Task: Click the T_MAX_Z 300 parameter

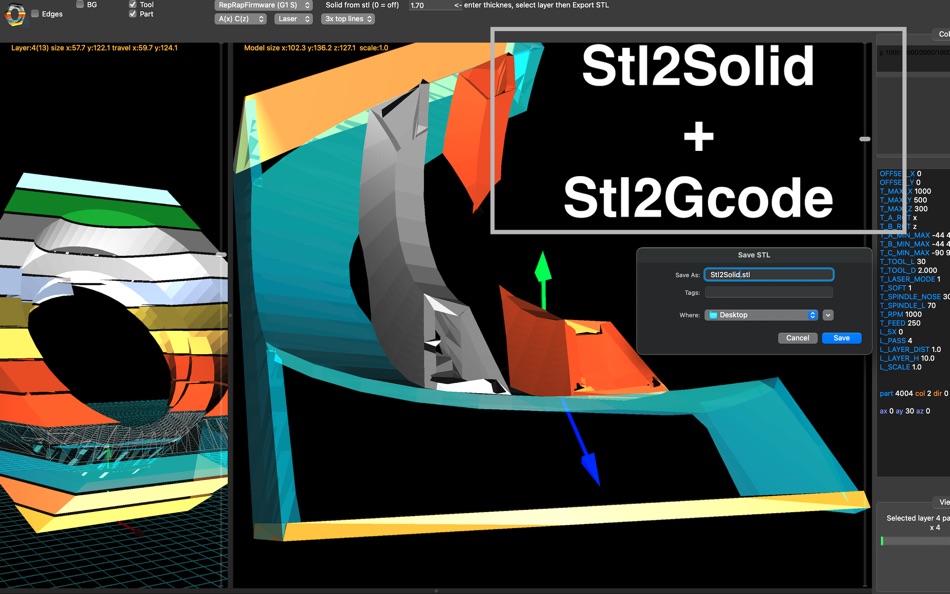Action: point(903,209)
